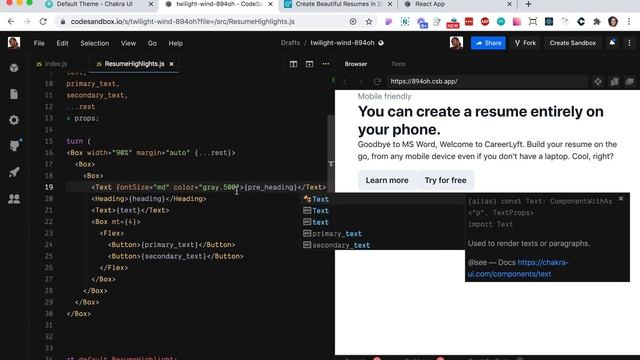Click Learn more button in preview
640x360 pixels.
coord(387,180)
